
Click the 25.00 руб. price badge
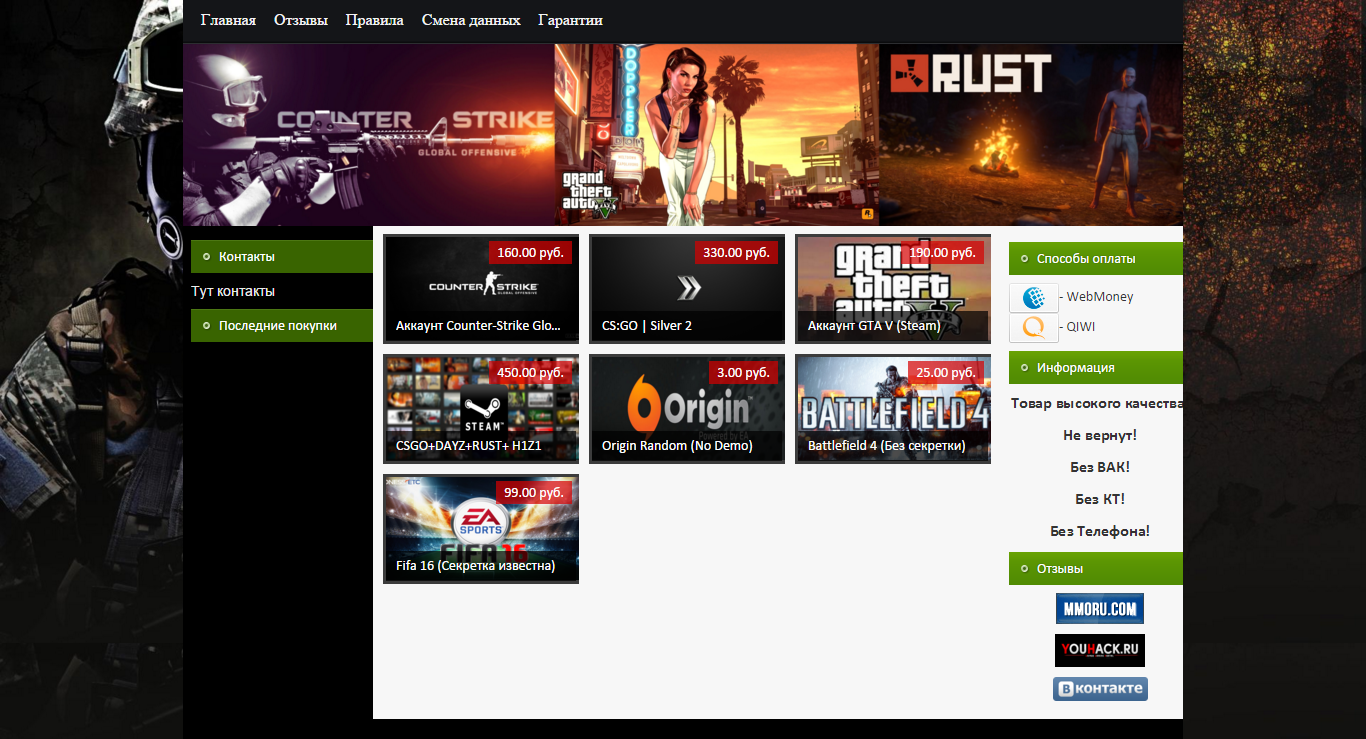pyautogui.click(x=946, y=373)
